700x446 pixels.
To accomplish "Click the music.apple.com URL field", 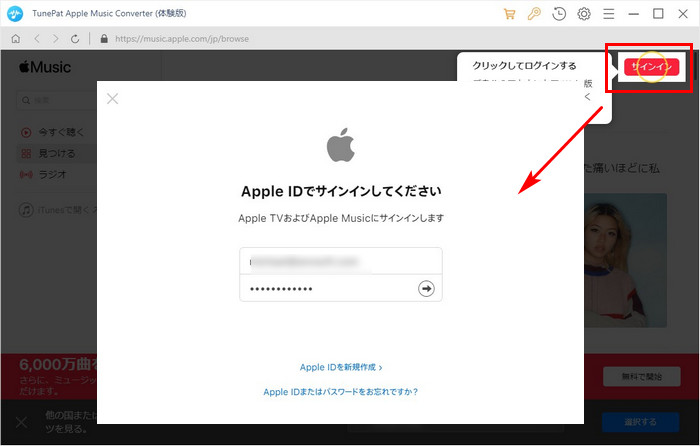I will click(x=182, y=39).
